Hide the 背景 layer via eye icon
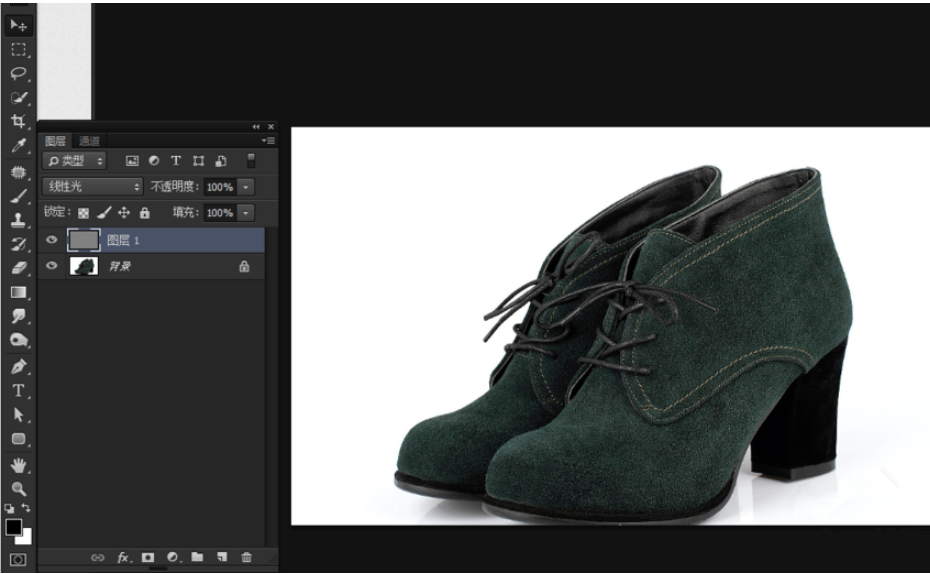 [x=52, y=267]
